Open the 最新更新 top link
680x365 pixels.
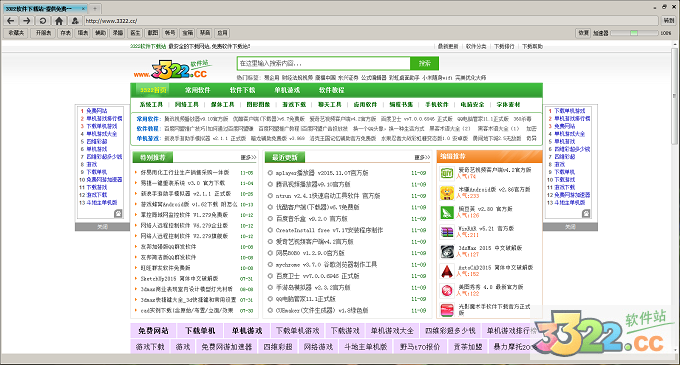[x=448, y=46]
